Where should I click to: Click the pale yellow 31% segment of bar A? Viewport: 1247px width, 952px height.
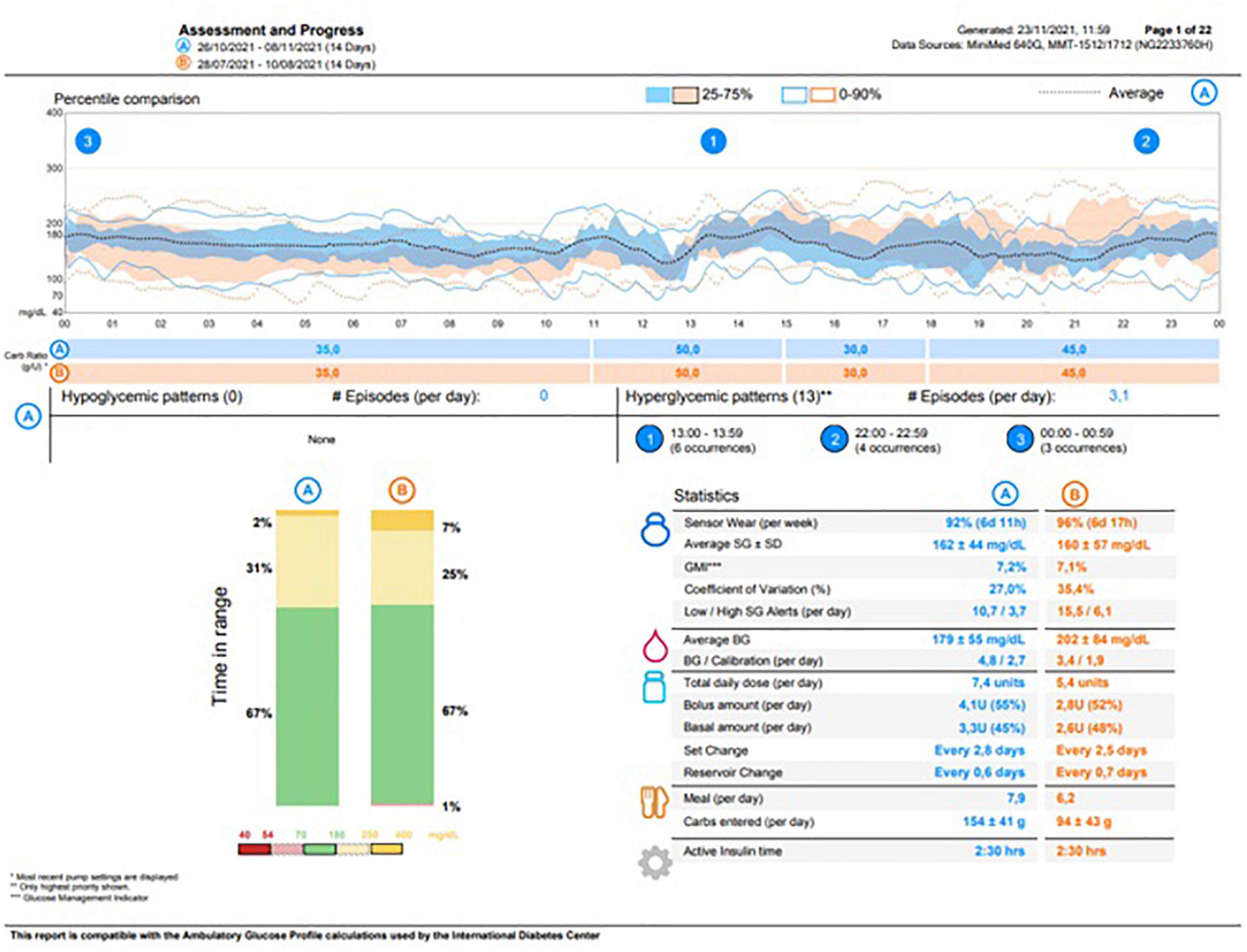307,562
